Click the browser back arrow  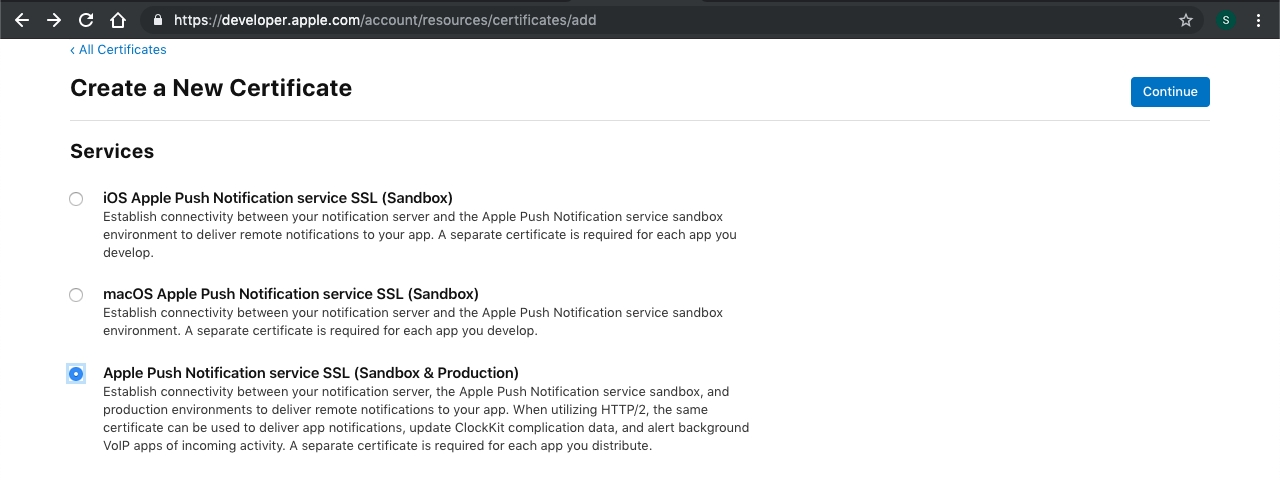pos(22,20)
